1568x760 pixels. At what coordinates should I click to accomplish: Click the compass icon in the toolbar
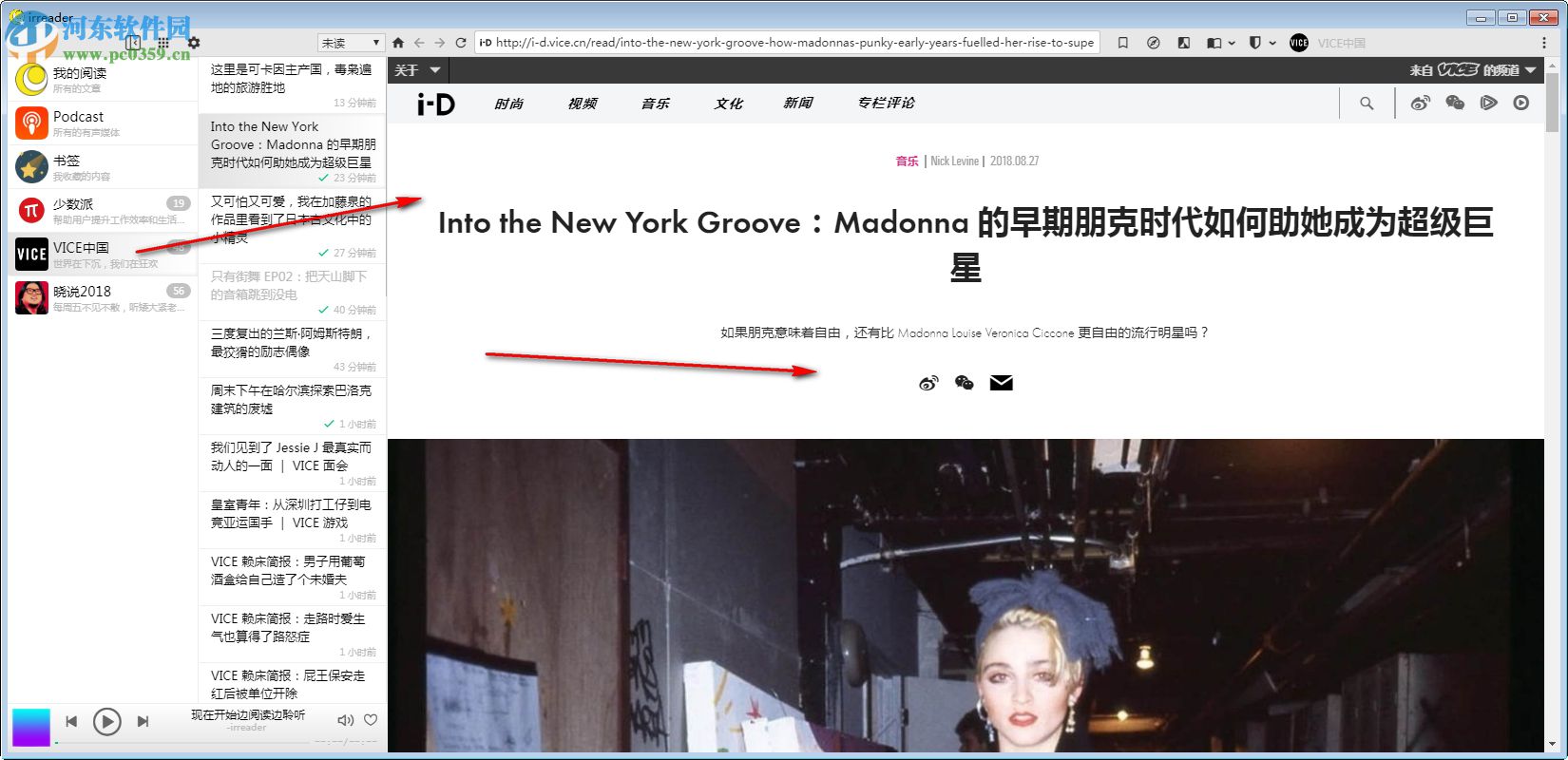pos(1153,43)
